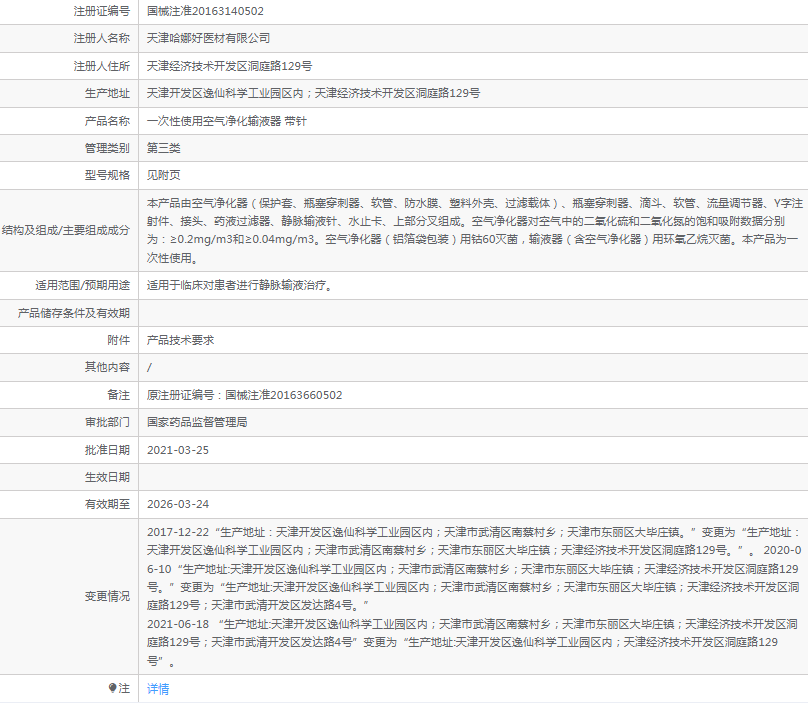808x703 pixels.
Task: Click the 产品名称 row label
Action: click(x=107, y=121)
